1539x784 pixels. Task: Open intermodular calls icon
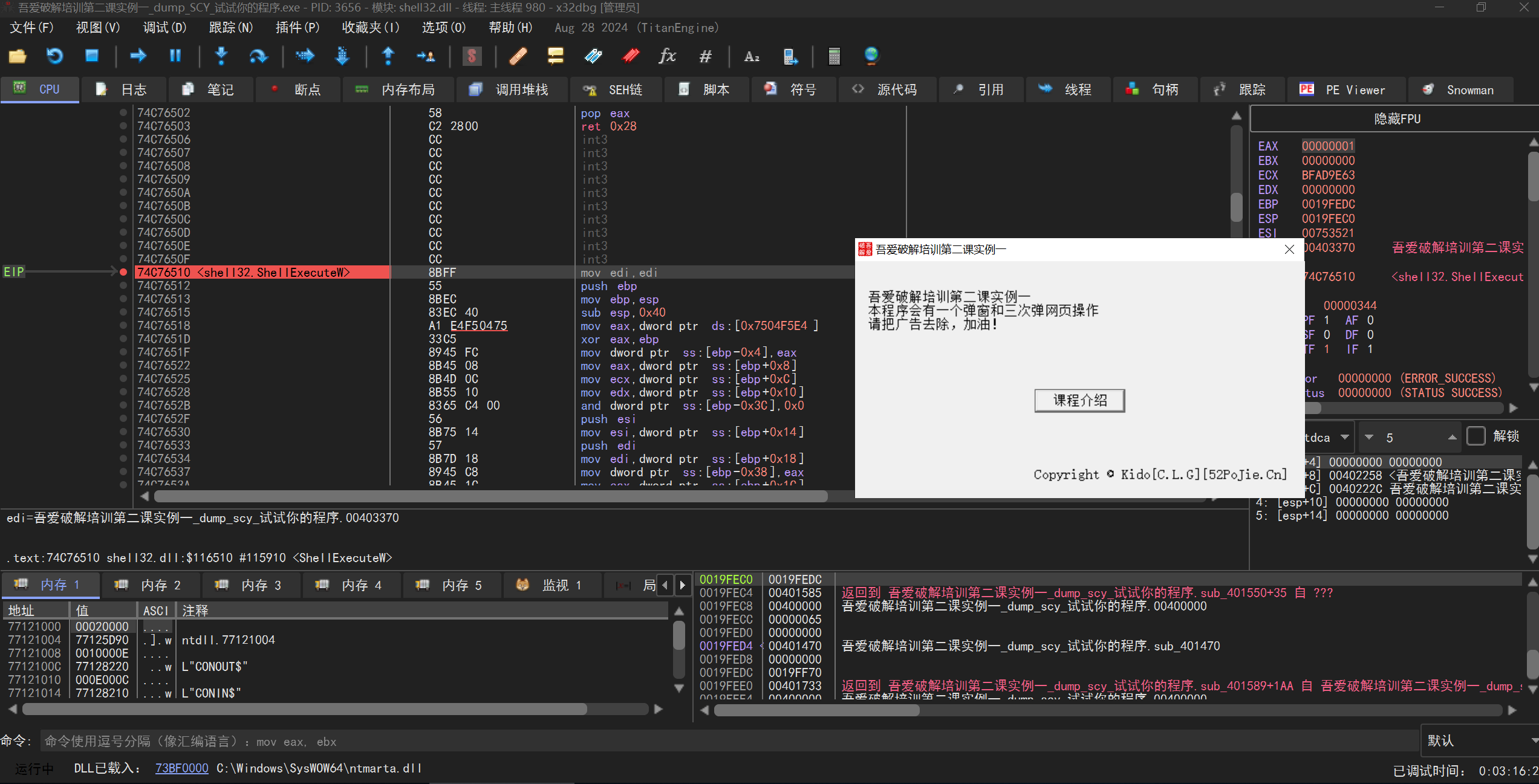[x=790, y=56]
